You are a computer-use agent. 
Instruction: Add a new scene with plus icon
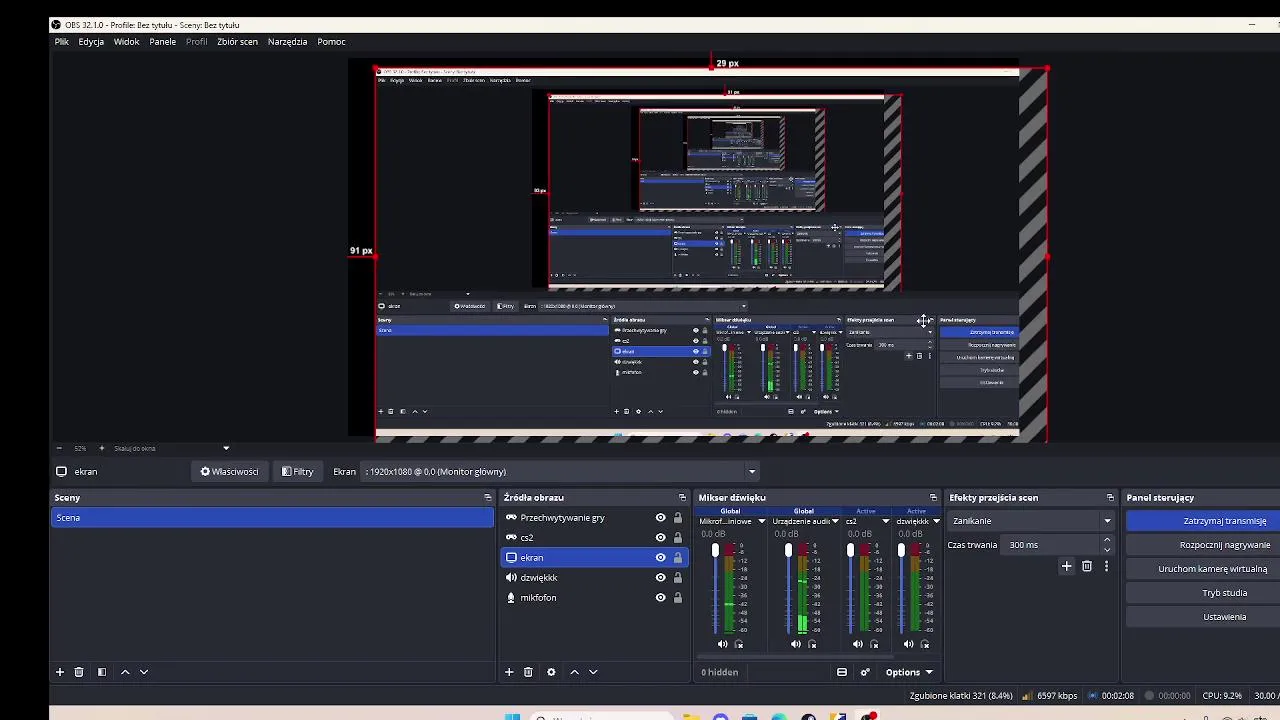59,672
